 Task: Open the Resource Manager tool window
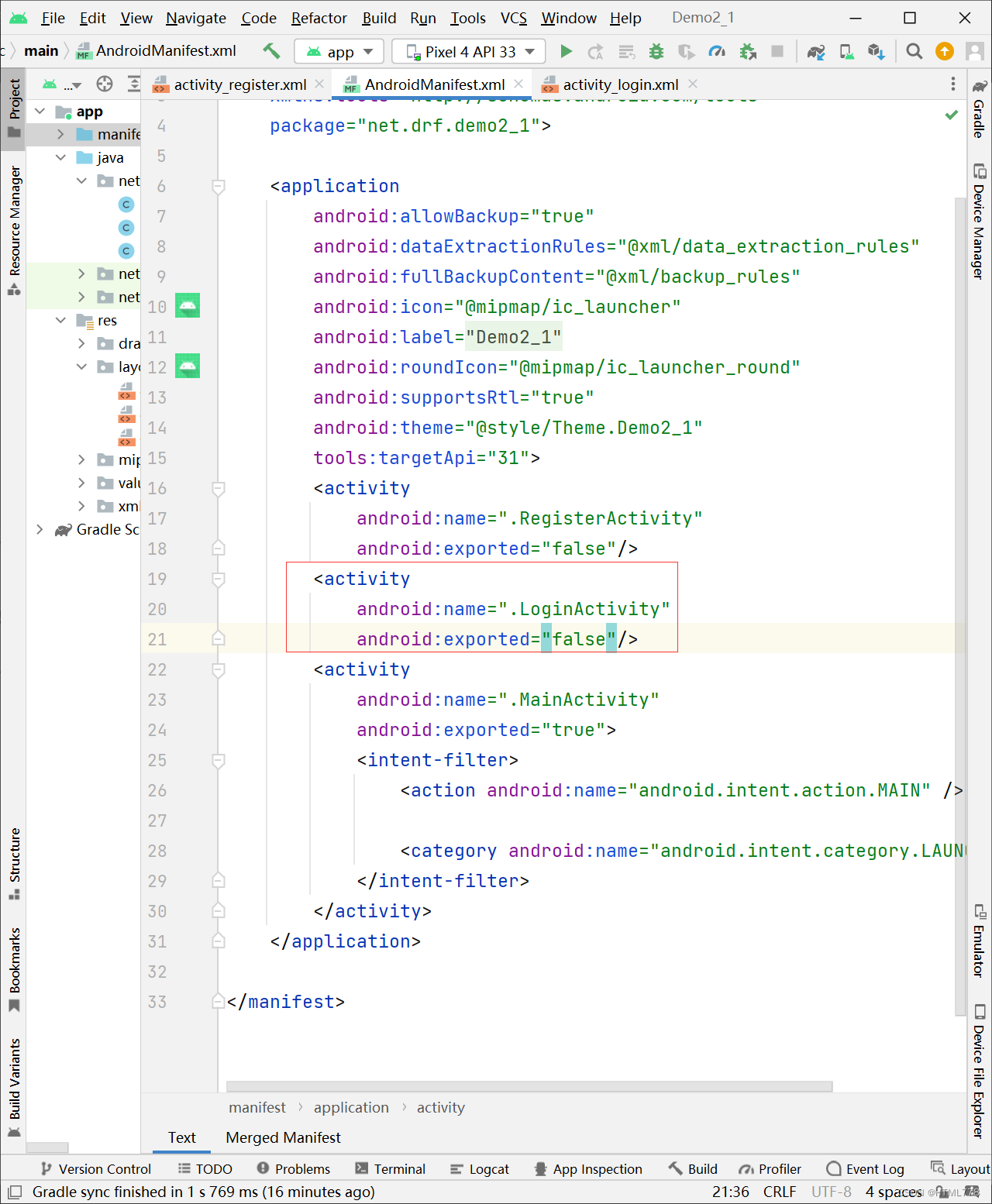[x=14, y=230]
